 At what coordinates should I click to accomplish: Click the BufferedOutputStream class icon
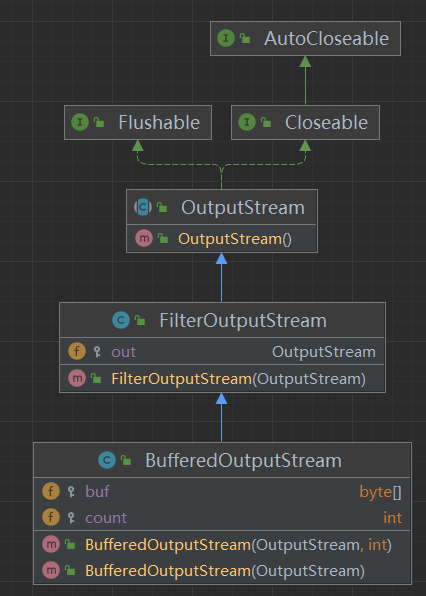point(107,460)
